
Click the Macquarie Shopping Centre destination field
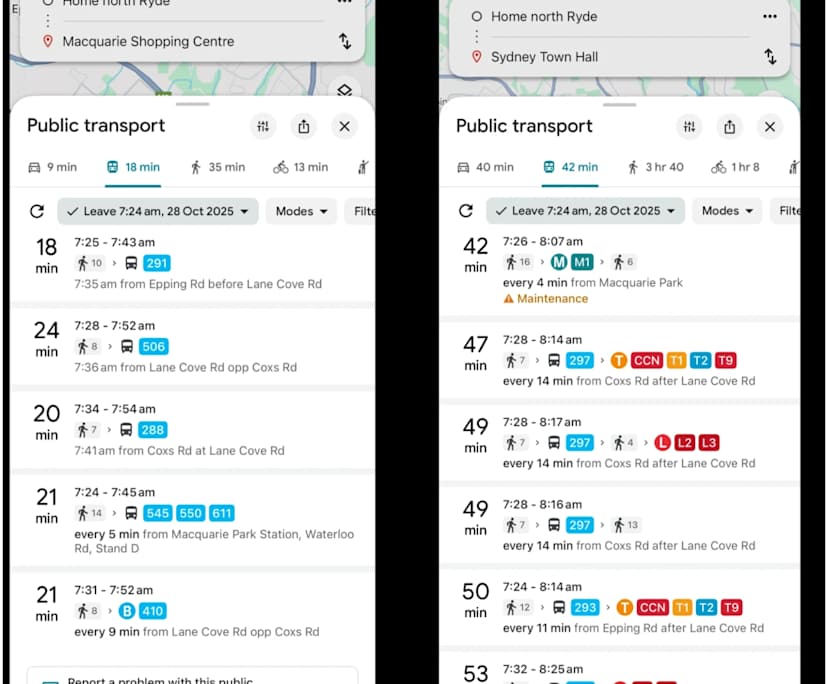pos(148,41)
